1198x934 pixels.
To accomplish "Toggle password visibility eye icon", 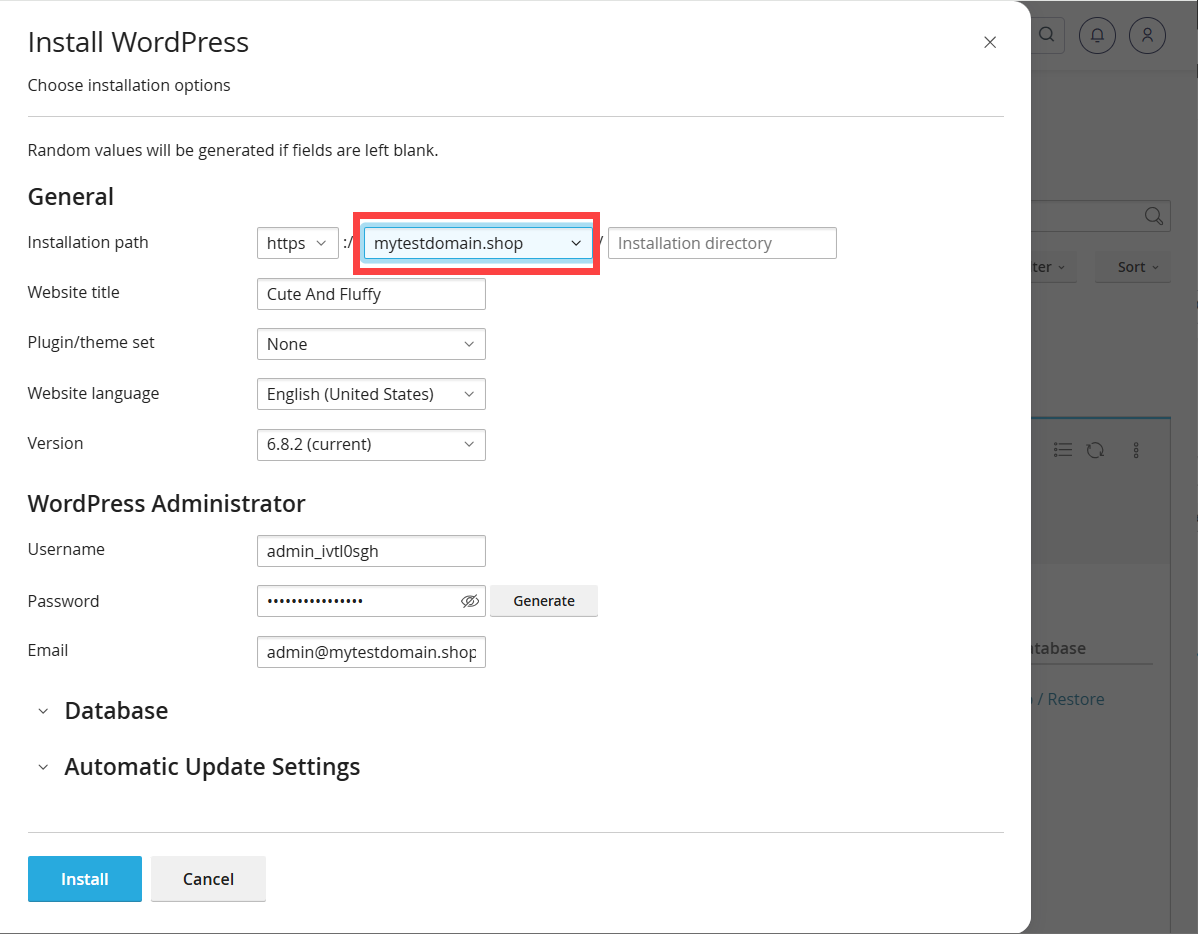I will pos(470,602).
